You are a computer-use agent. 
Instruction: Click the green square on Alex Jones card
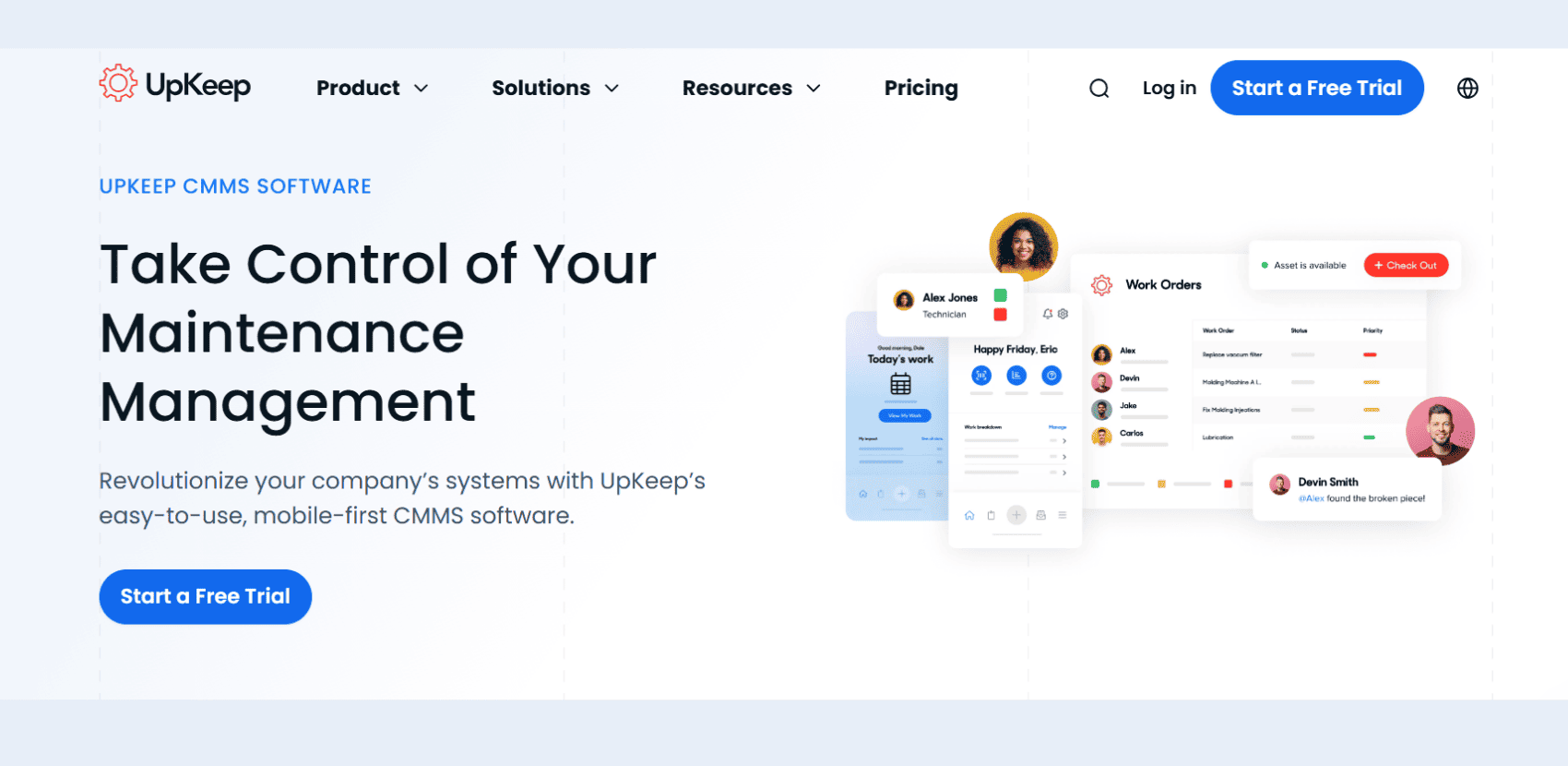coord(1000,295)
